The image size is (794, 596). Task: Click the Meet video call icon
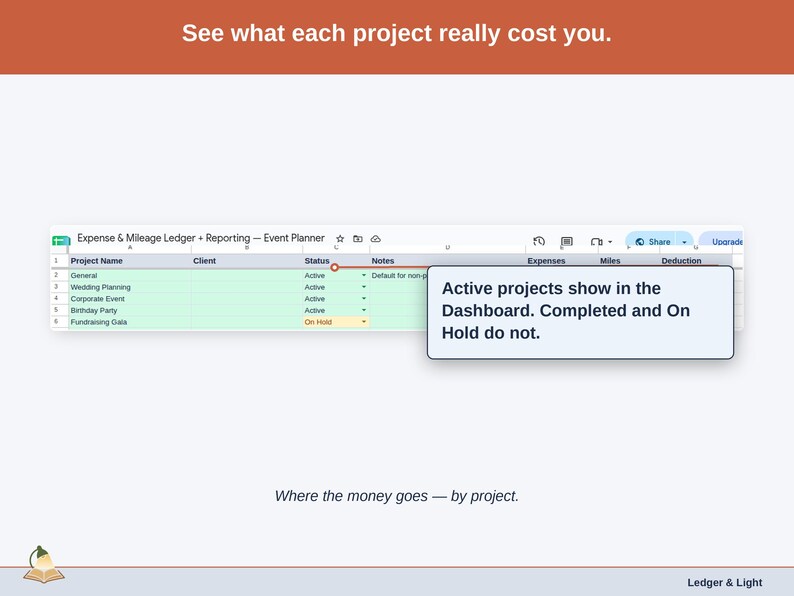pyautogui.click(x=597, y=242)
